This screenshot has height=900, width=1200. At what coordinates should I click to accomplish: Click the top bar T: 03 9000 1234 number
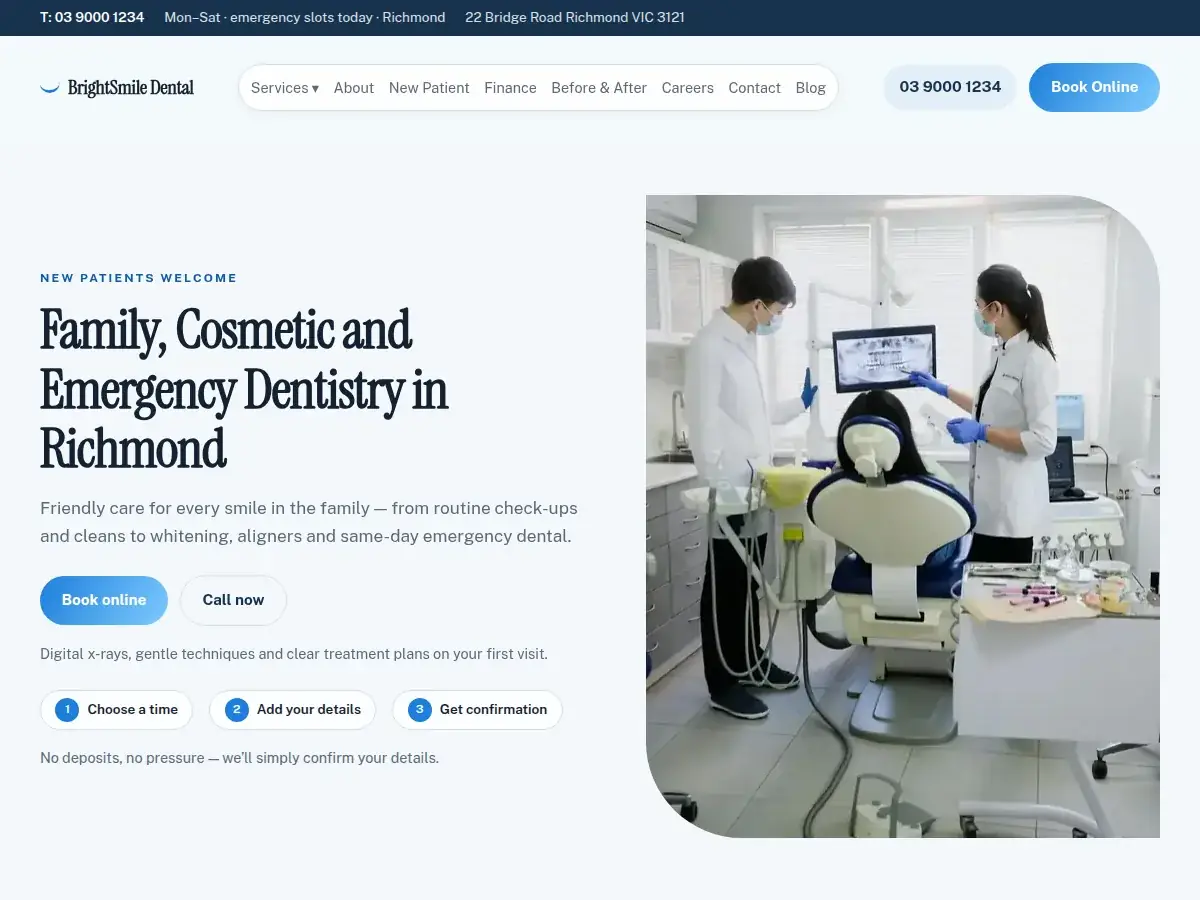pyautogui.click(x=92, y=17)
